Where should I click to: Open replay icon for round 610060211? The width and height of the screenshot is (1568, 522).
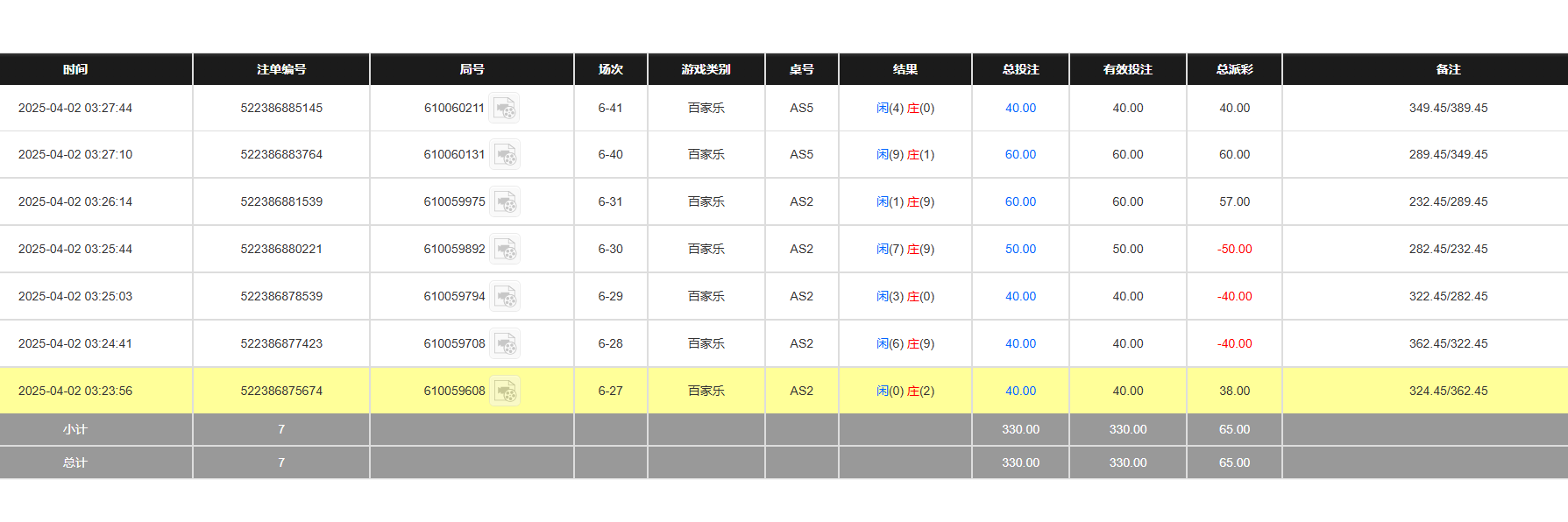(504, 109)
